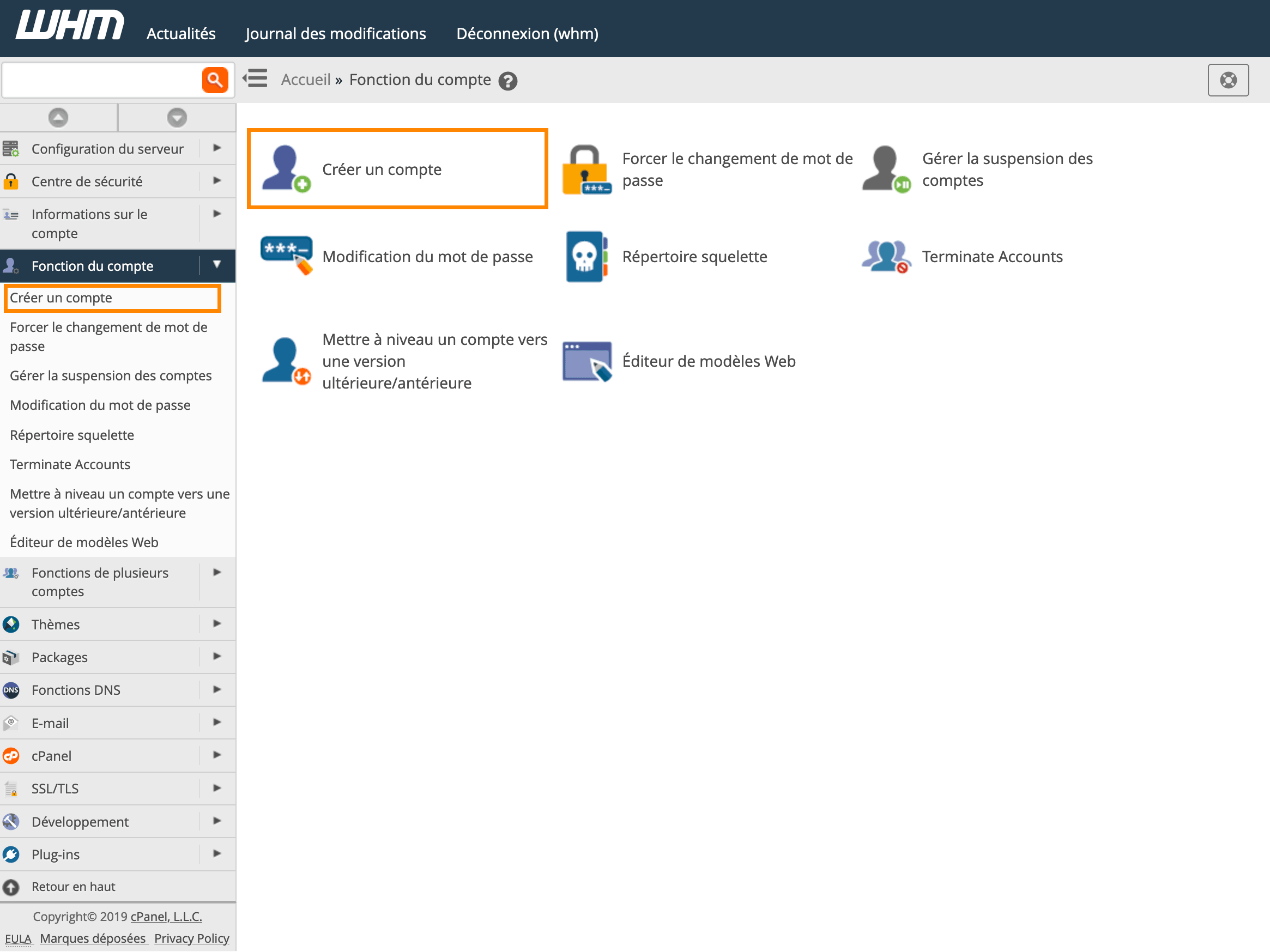Viewport: 1270px width, 952px height.
Task: Click the Packages box icon
Action: pyautogui.click(x=11, y=657)
